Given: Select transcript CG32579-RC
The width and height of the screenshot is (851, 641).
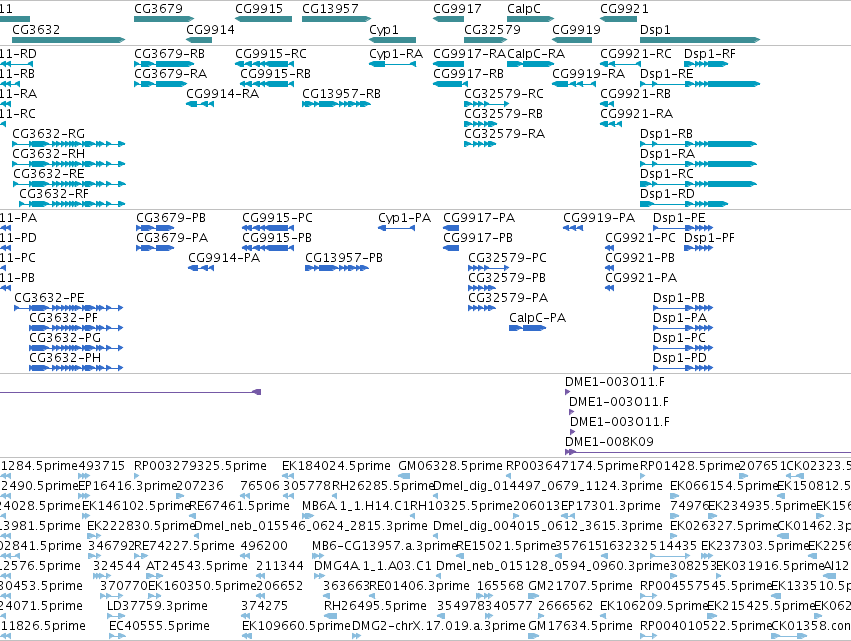Looking at the screenshot, I should (487, 104).
